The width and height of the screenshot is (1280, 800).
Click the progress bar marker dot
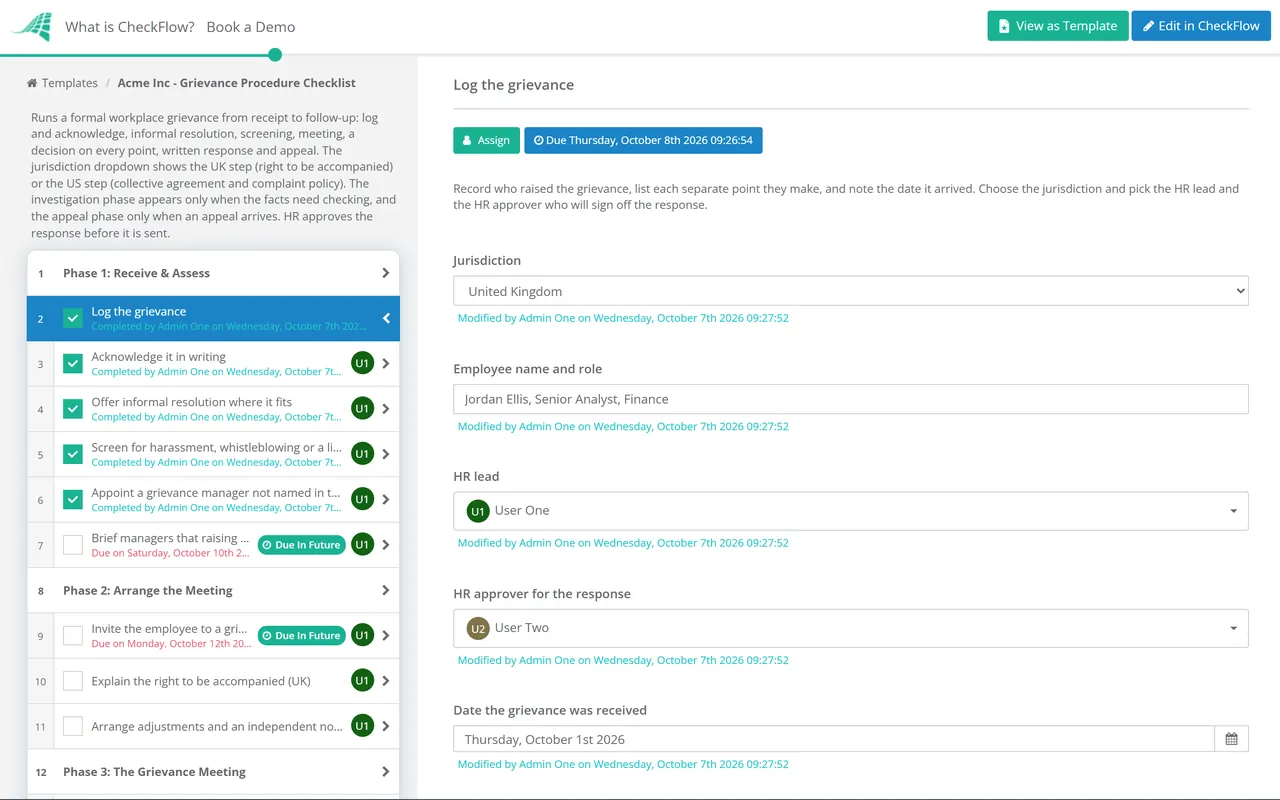pos(275,55)
